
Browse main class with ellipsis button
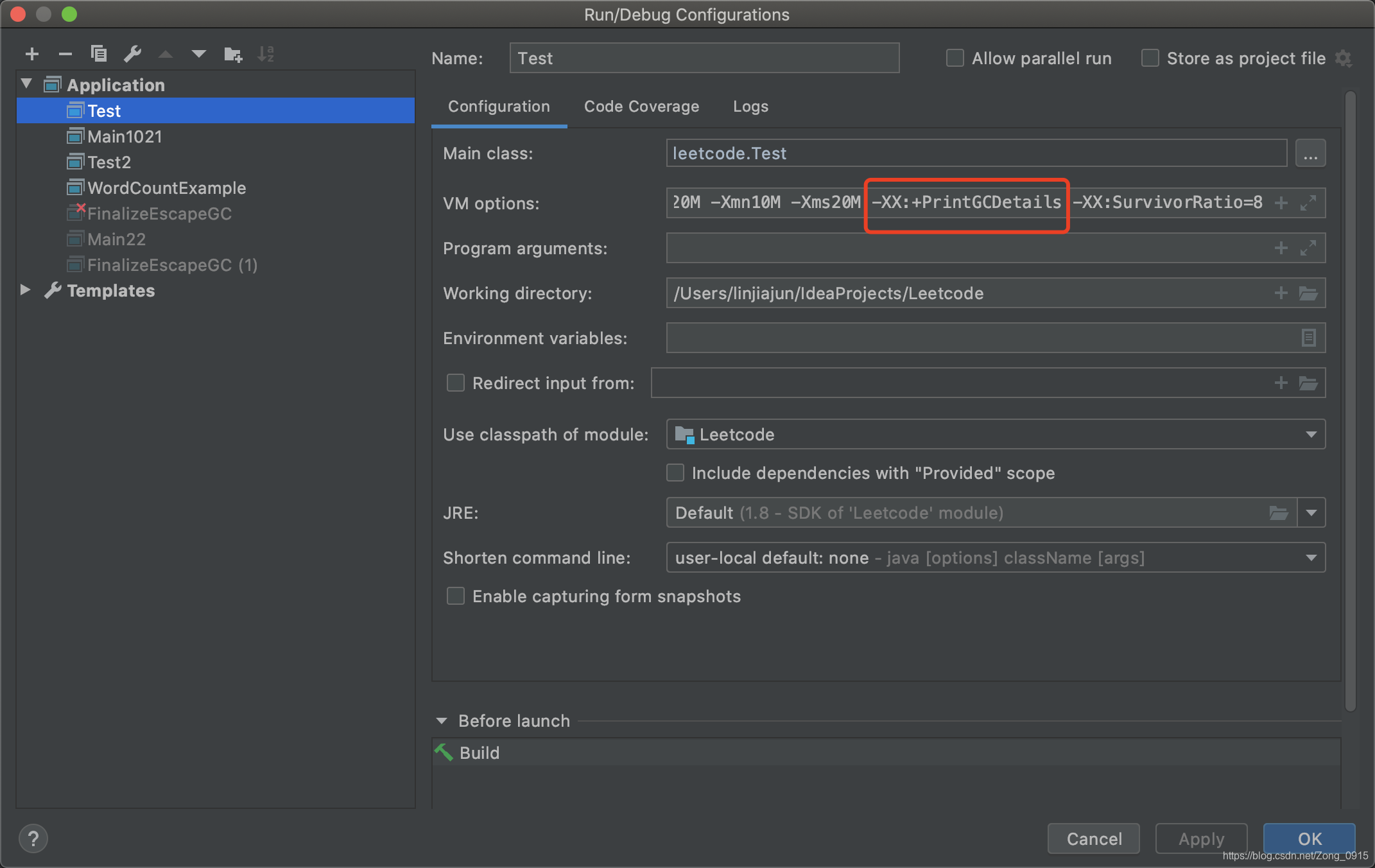click(1310, 153)
